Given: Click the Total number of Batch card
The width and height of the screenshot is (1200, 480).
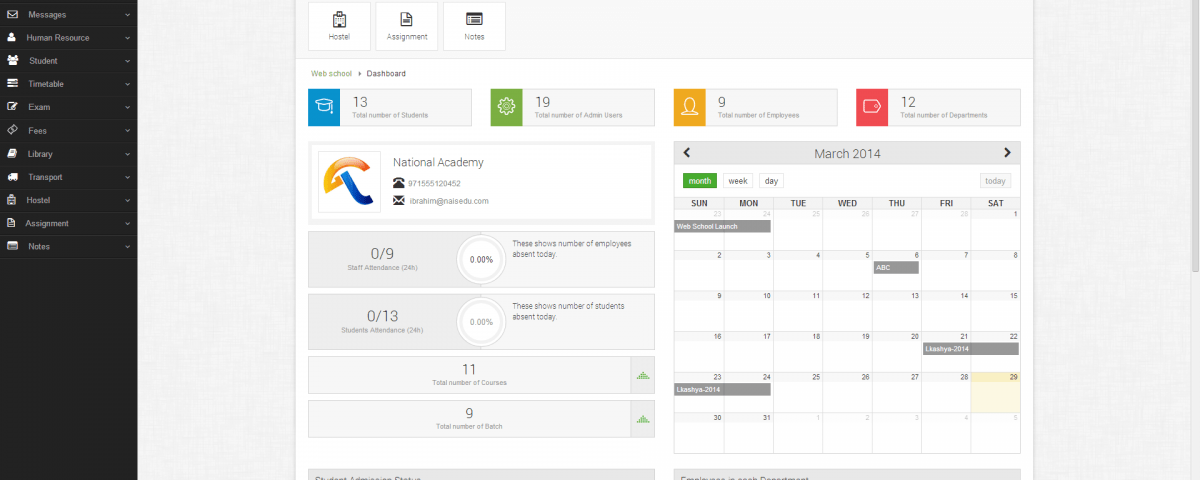Looking at the screenshot, I should [481, 419].
